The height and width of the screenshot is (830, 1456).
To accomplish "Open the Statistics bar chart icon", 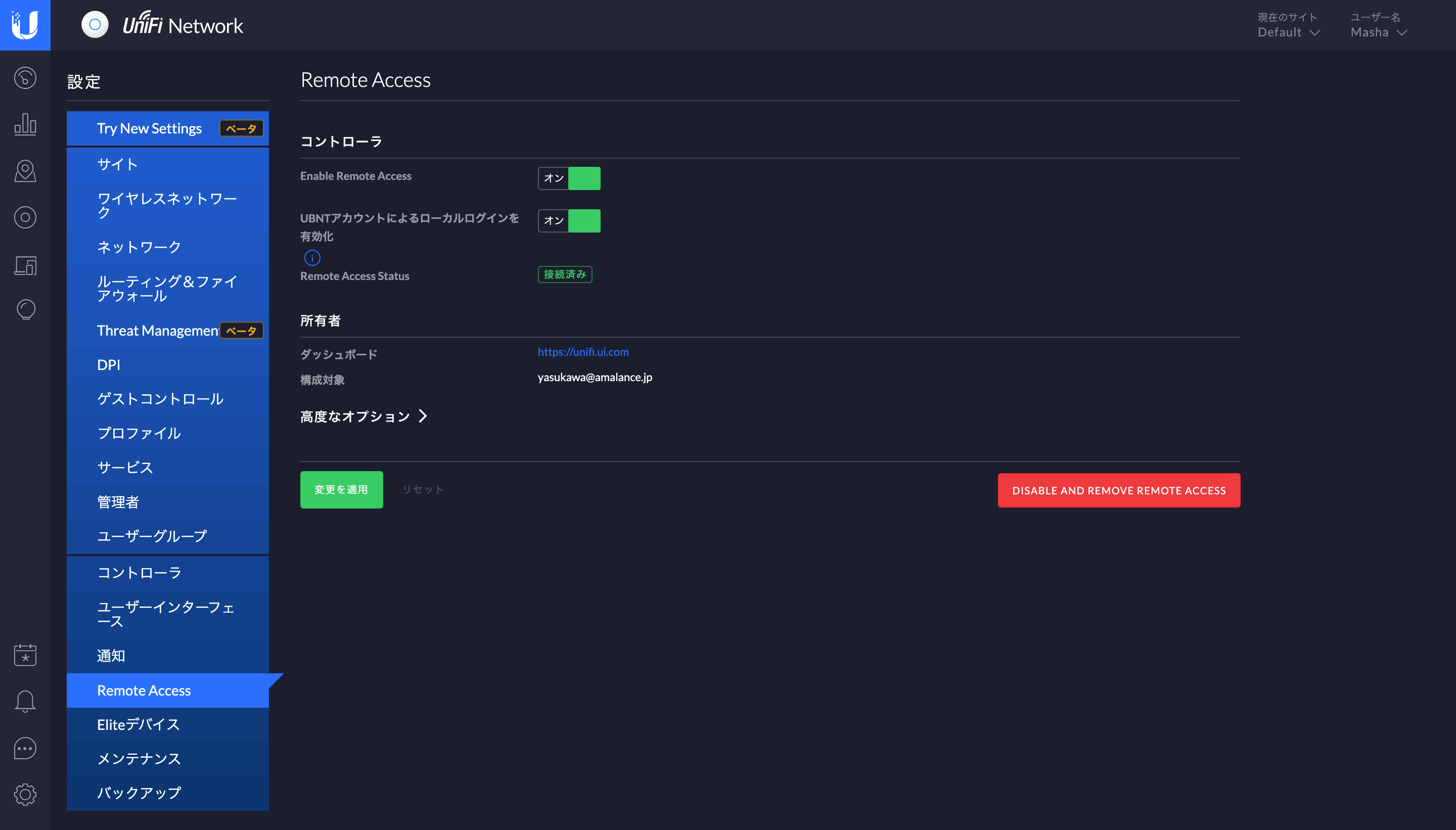I will tap(25, 124).
